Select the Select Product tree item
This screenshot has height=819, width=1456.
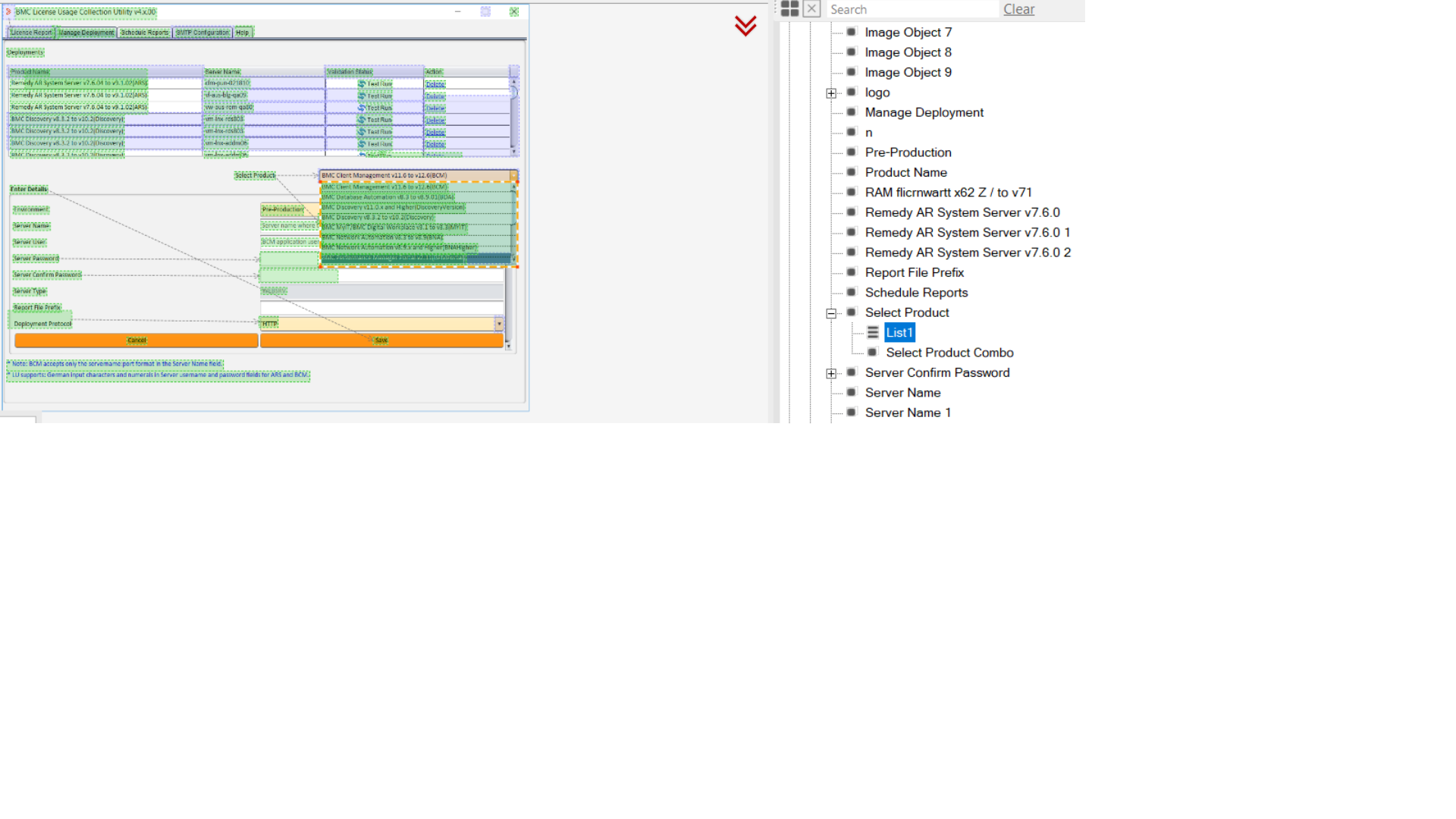pyautogui.click(x=907, y=313)
